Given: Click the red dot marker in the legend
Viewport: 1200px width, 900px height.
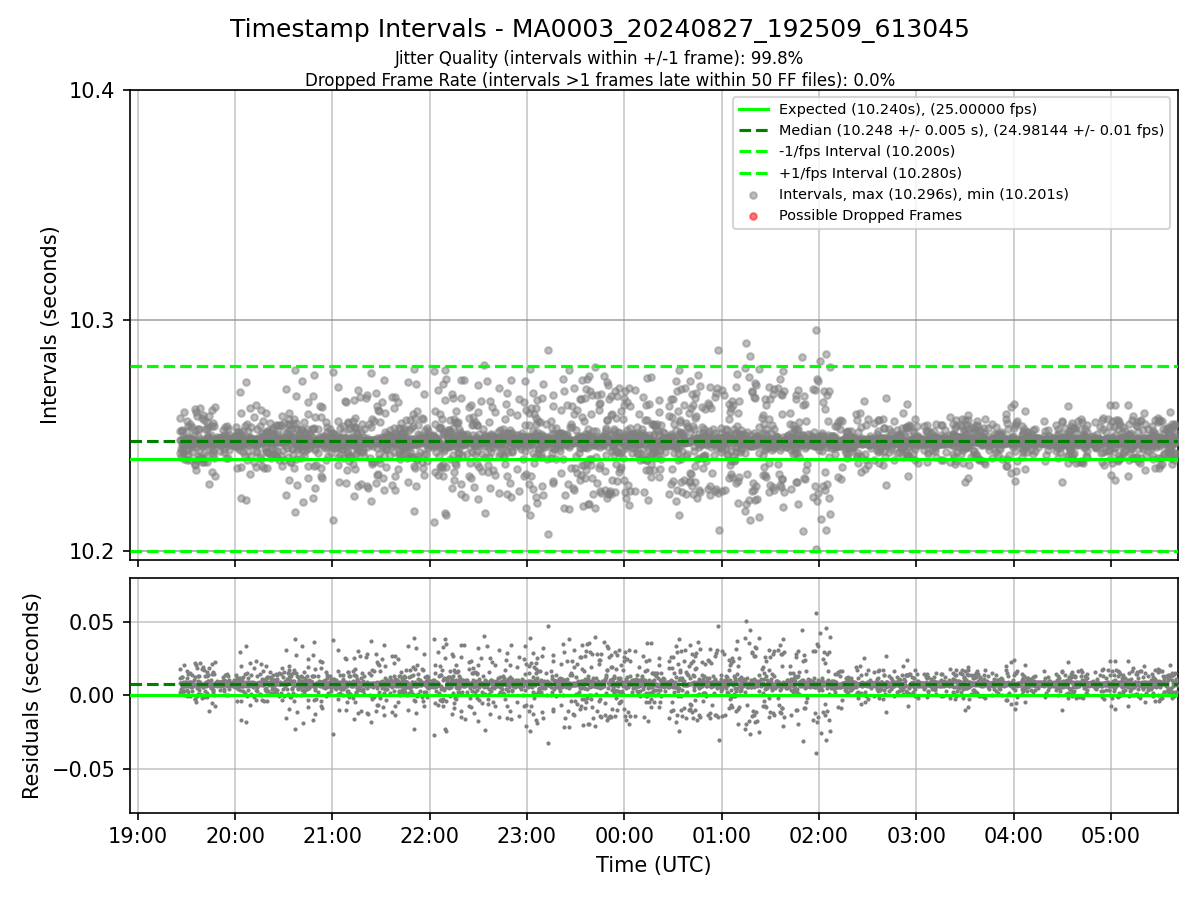Looking at the screenshot, I should tap(754, 216).
